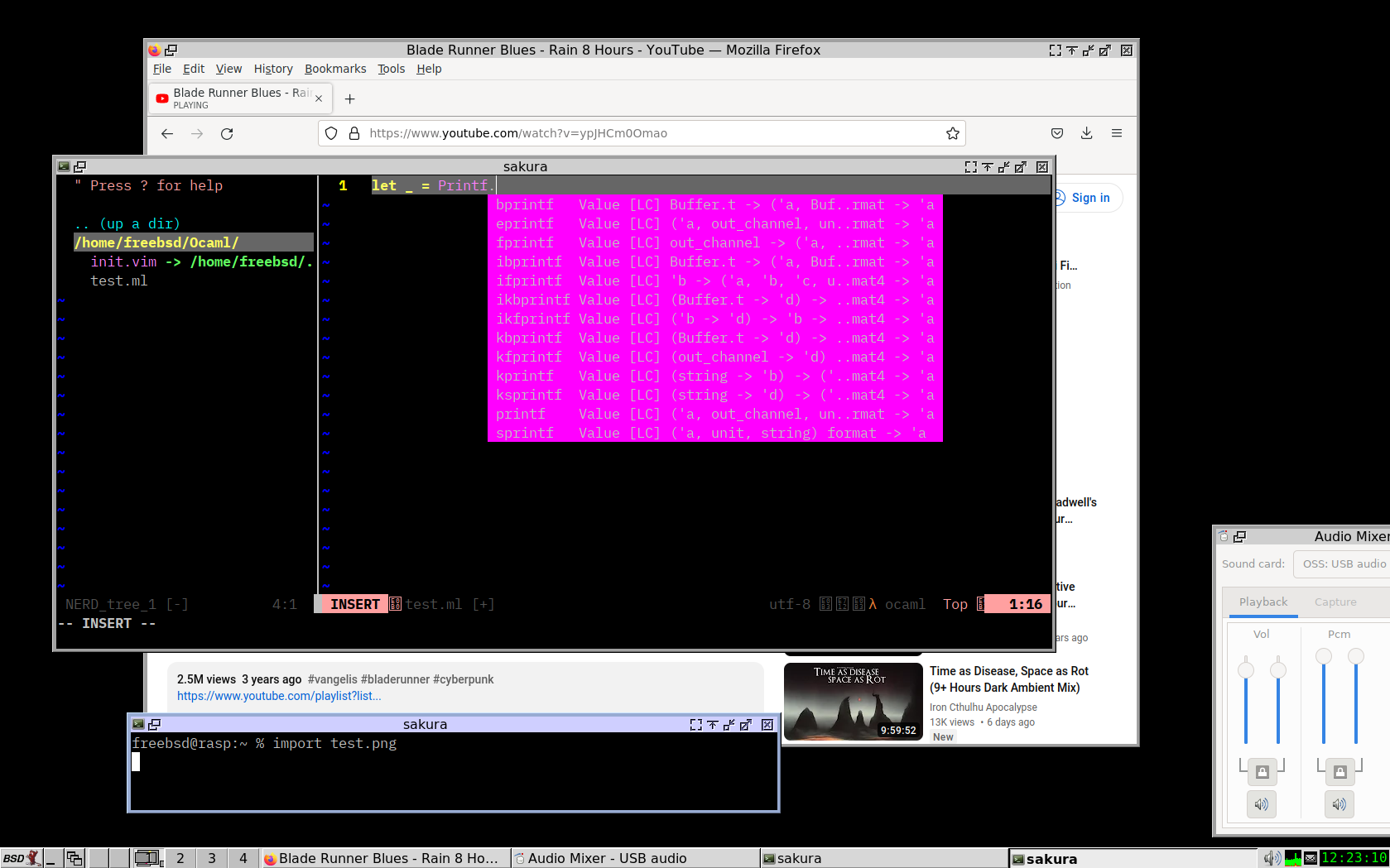Open the Time as Disease, Space as Rot title
Image resolution: width=1390 pixels, height=868 pixels.
point(1009,679)
